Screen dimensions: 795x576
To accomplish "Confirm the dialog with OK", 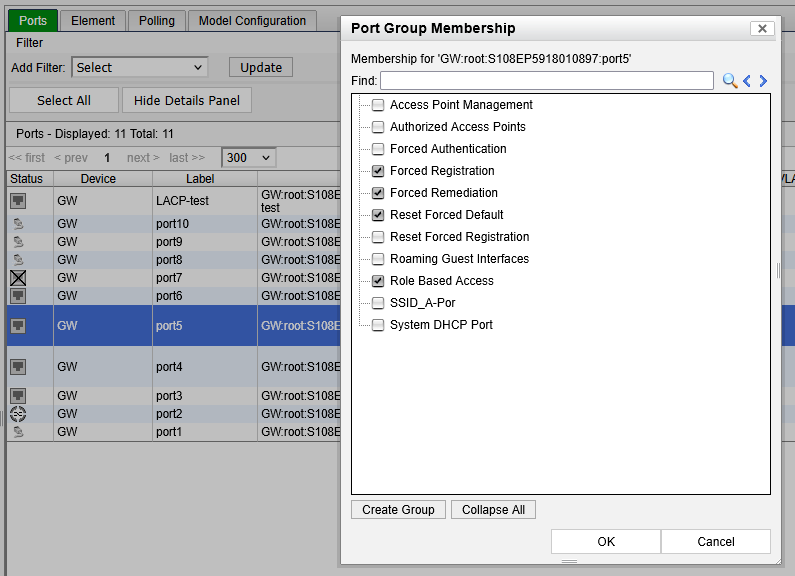I will [605, 541].
